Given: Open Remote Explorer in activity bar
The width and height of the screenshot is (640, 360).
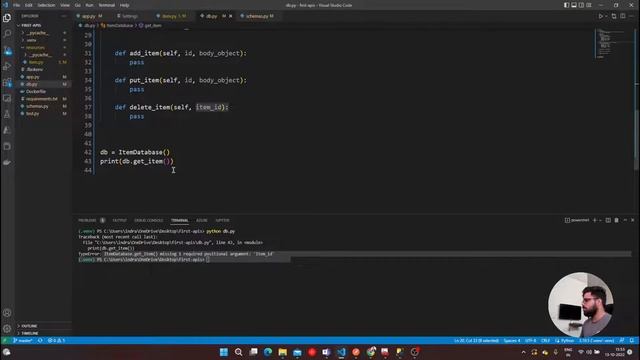Looking at the screenshot, I should (7, 98).
